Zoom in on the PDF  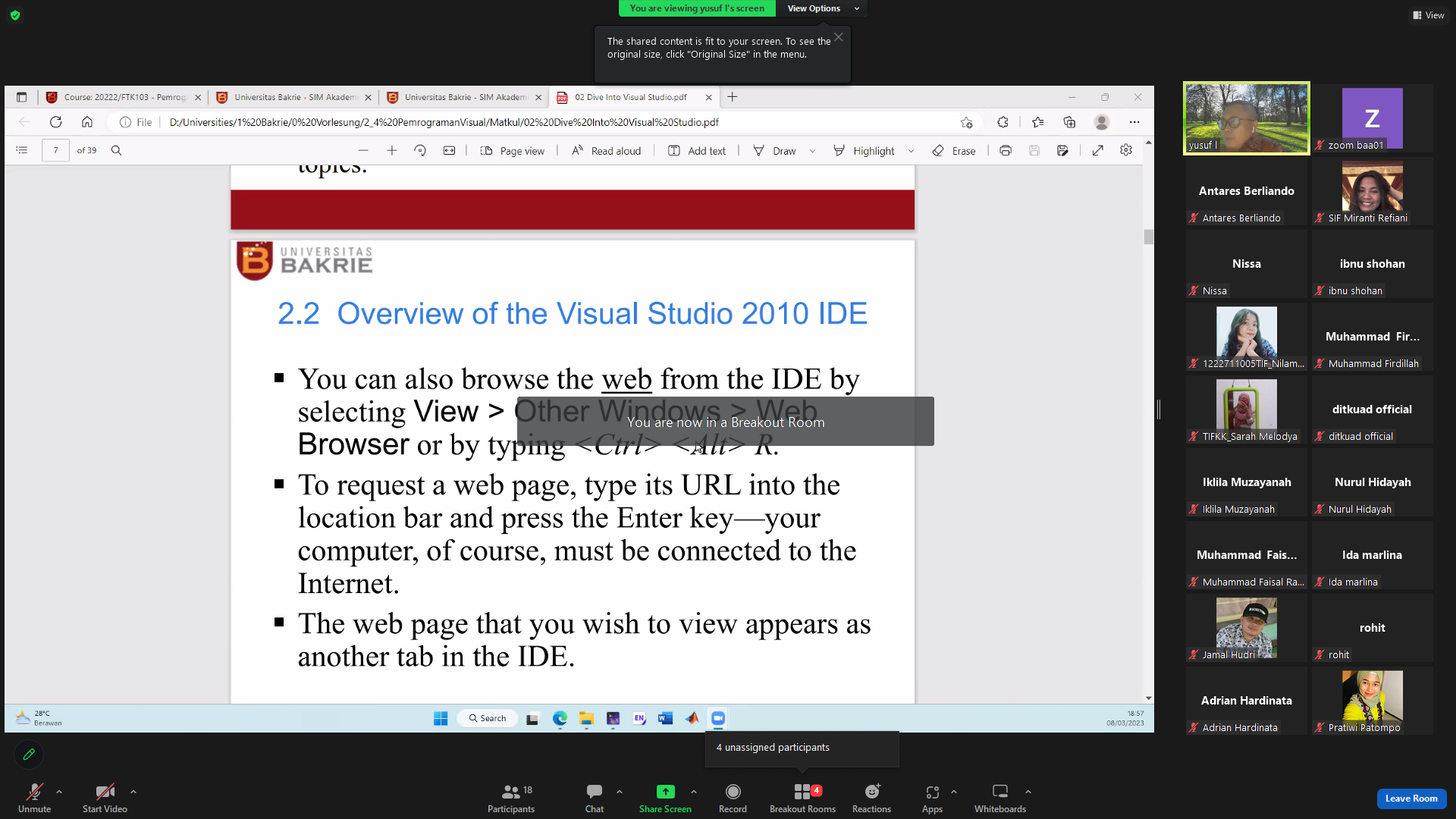point(392,150)
